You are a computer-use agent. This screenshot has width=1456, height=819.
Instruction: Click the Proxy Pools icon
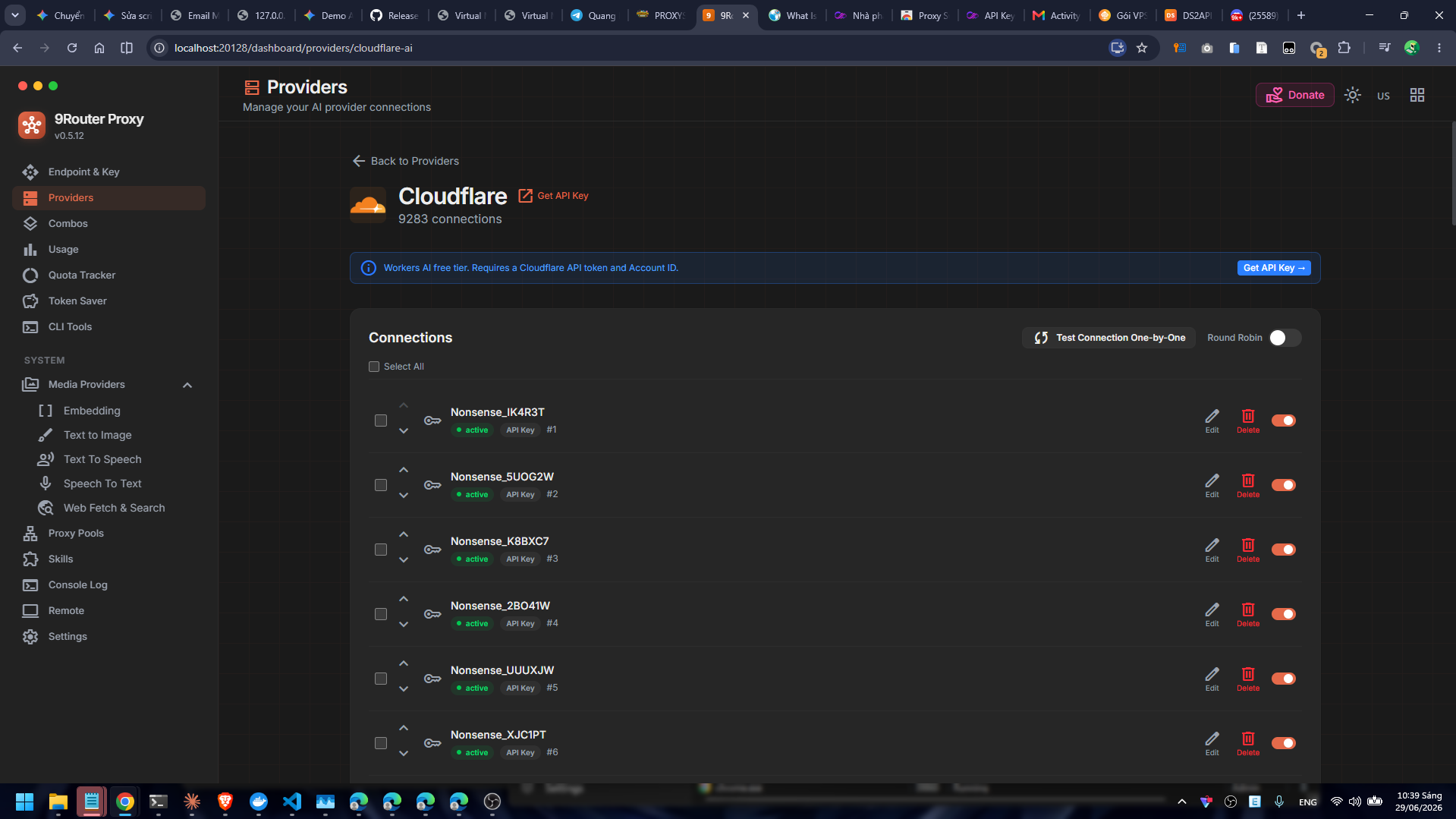[x=30, y=534]
